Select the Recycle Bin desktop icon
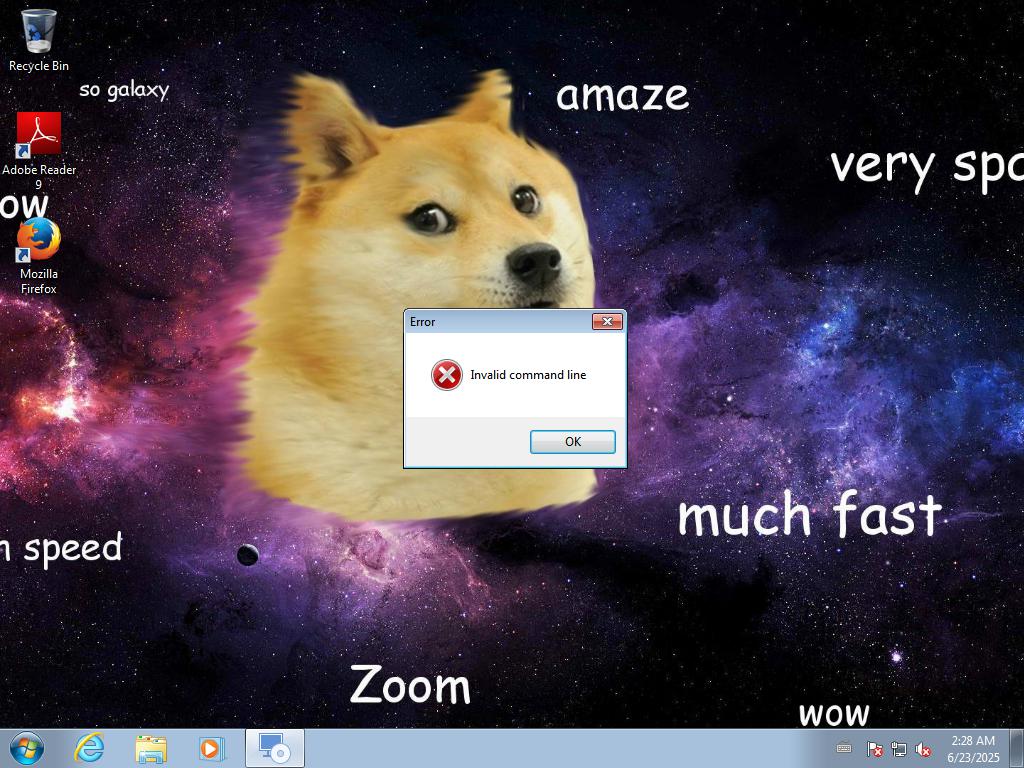Image resolution: width=1024 pixels, height=768 pixels. click(x=39, y=39)
